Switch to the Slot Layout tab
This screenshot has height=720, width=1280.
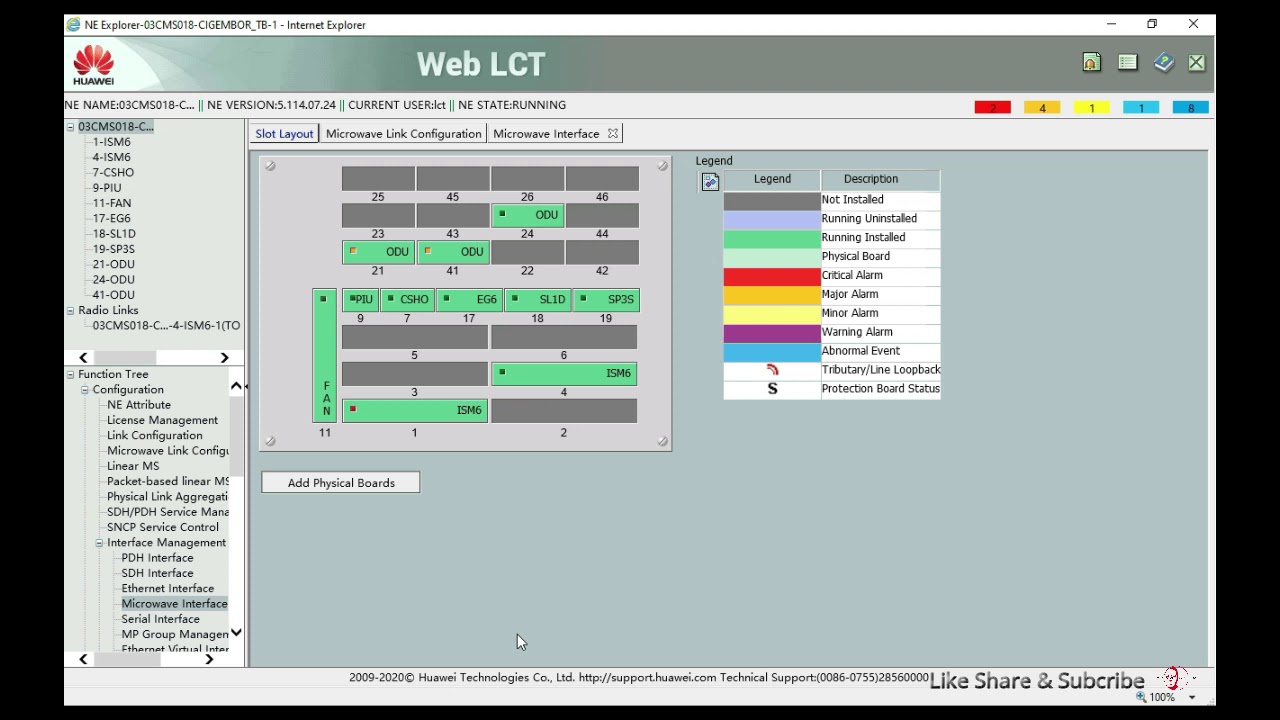(284, 133)
